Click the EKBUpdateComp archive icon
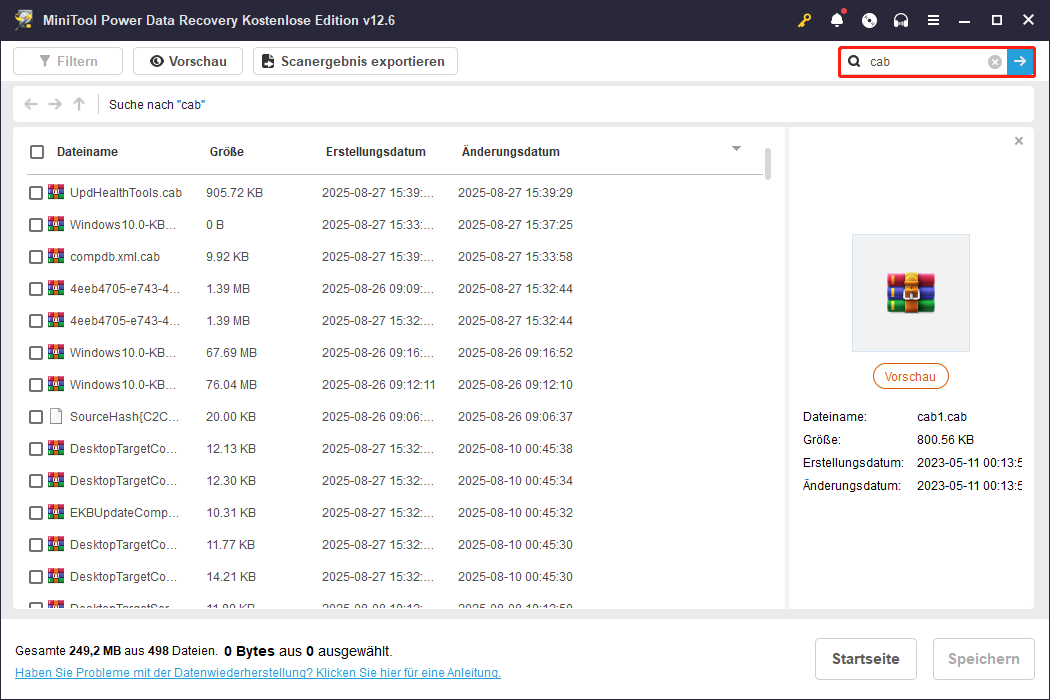This screenshot has height=700, width=1050. 56,512
